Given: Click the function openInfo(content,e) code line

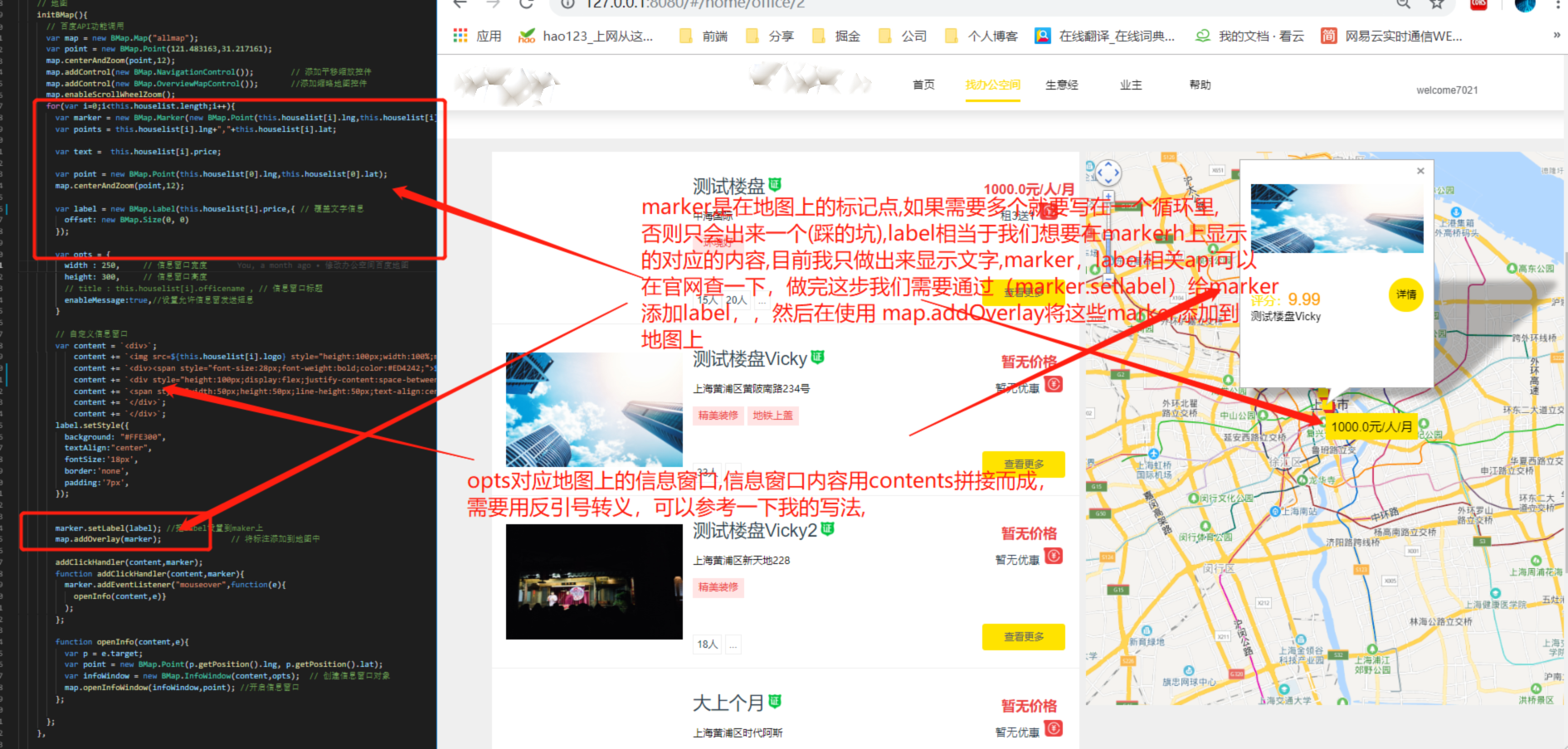Looking at the screenshot, I should [x=122, y=642].
